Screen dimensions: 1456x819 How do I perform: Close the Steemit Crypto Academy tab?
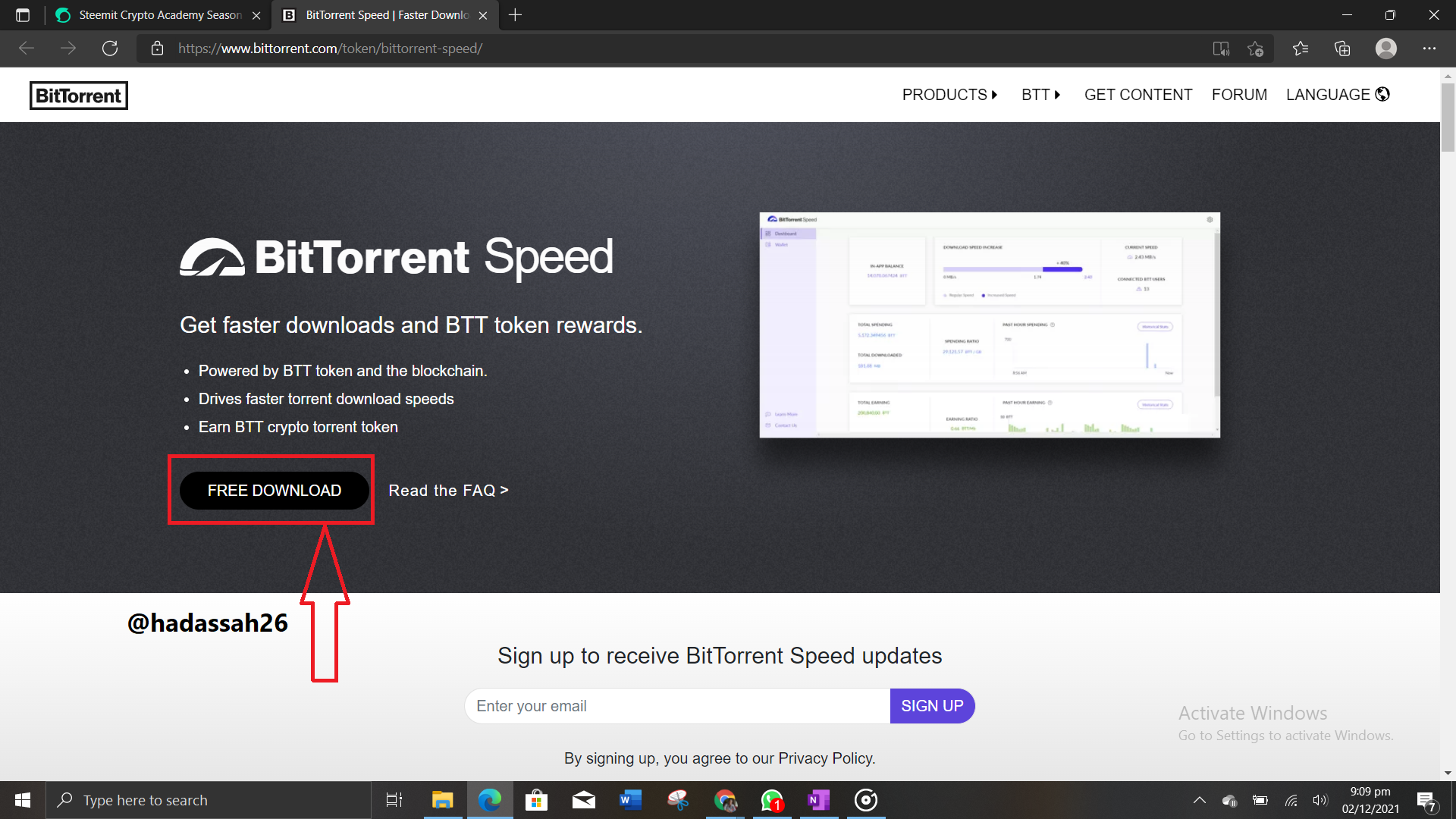click(256, 15)
